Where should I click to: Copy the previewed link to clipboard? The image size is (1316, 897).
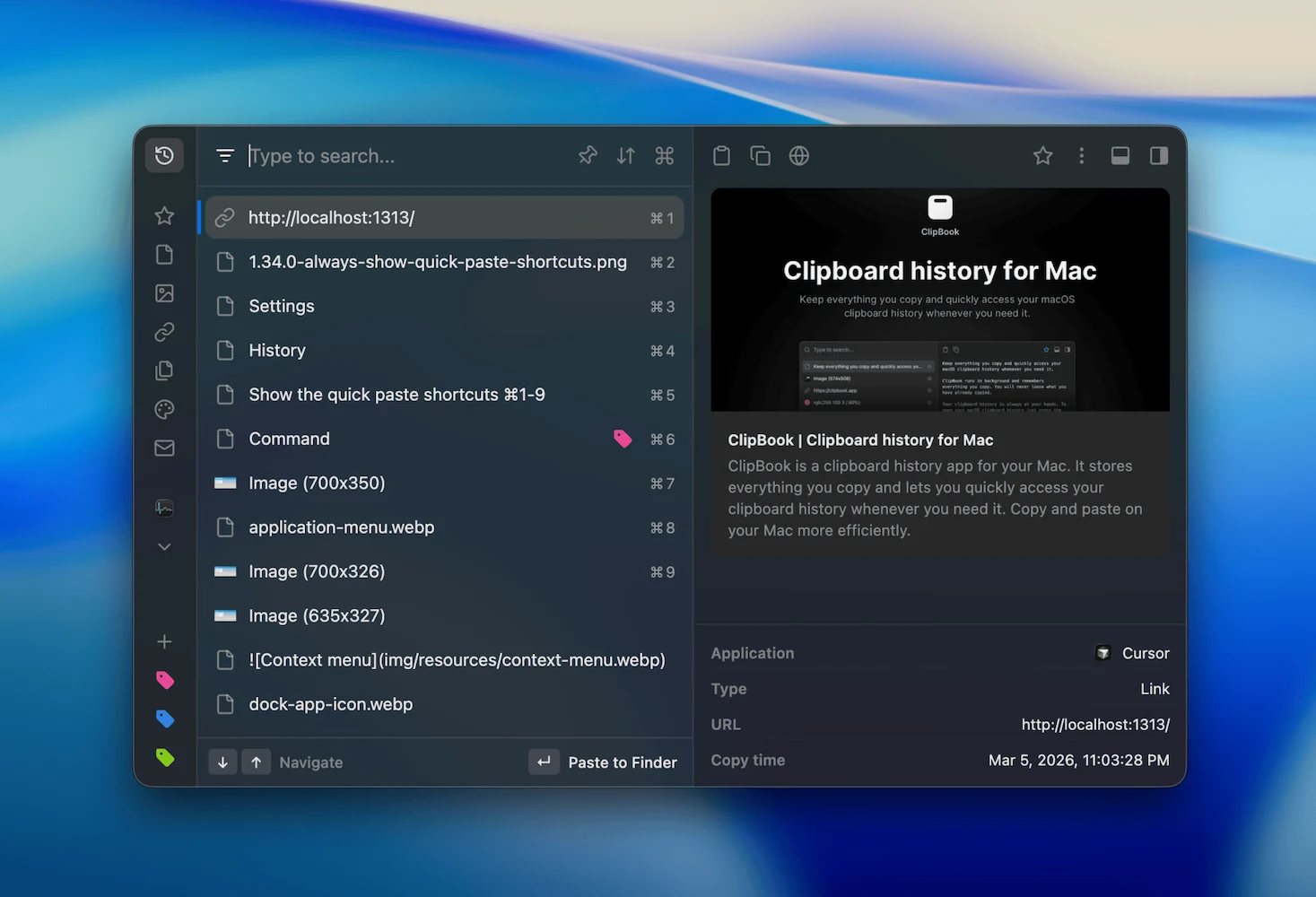point(760,155)
